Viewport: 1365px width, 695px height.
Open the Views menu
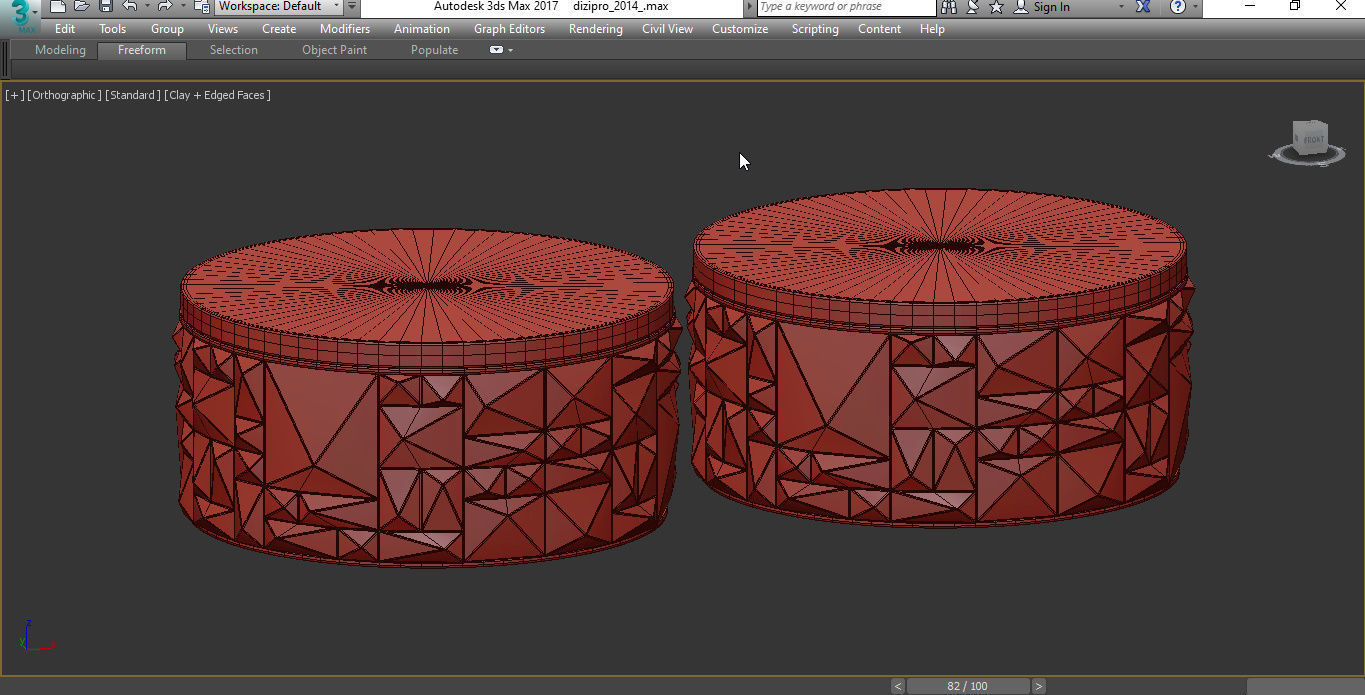(x=223, y=29)
